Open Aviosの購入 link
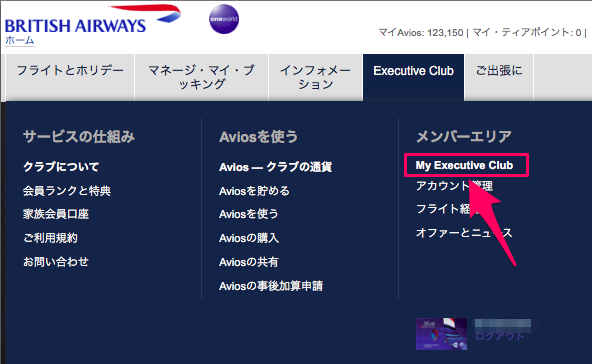The image size is (592, 364). [x=249, y=238]
